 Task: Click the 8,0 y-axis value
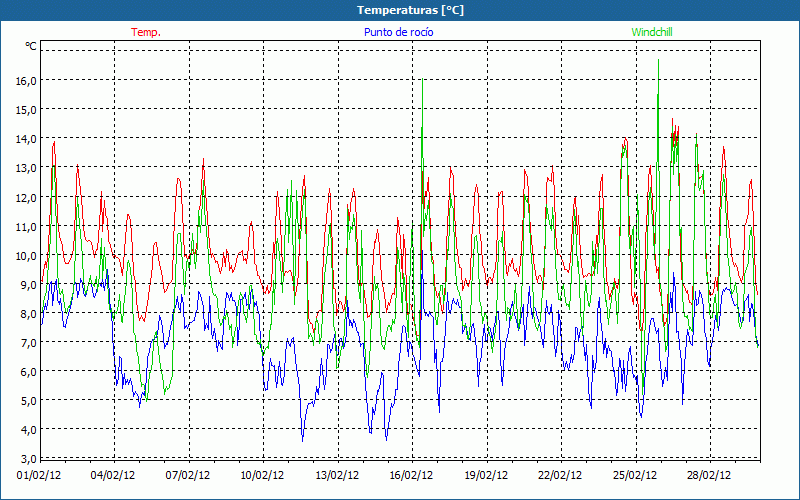(29, 314)
